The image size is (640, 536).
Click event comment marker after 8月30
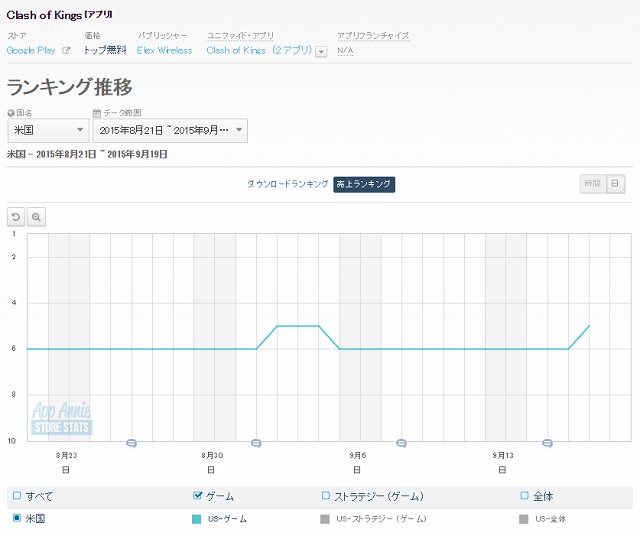coord(256,443)
